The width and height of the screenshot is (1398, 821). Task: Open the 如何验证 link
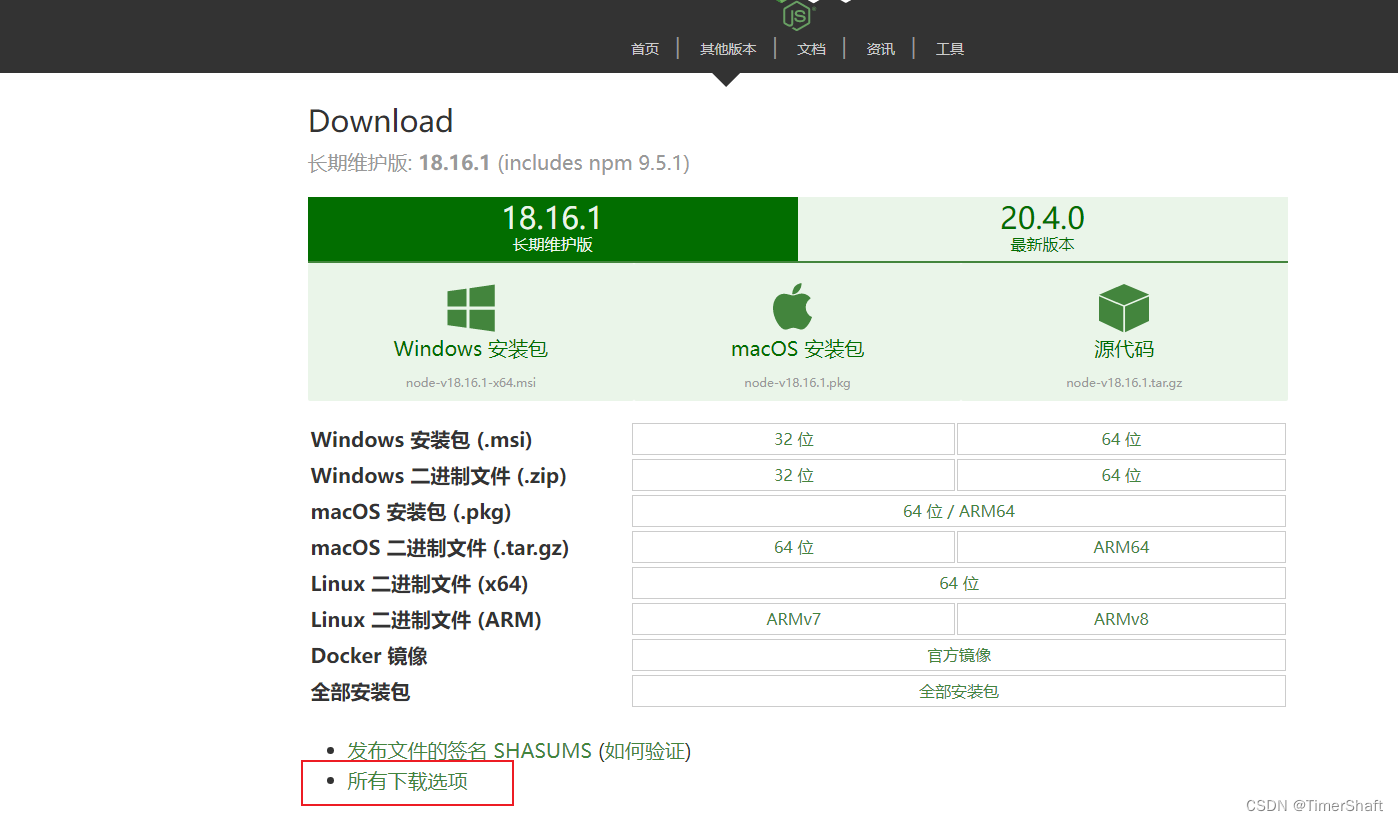tap(645, 751)
